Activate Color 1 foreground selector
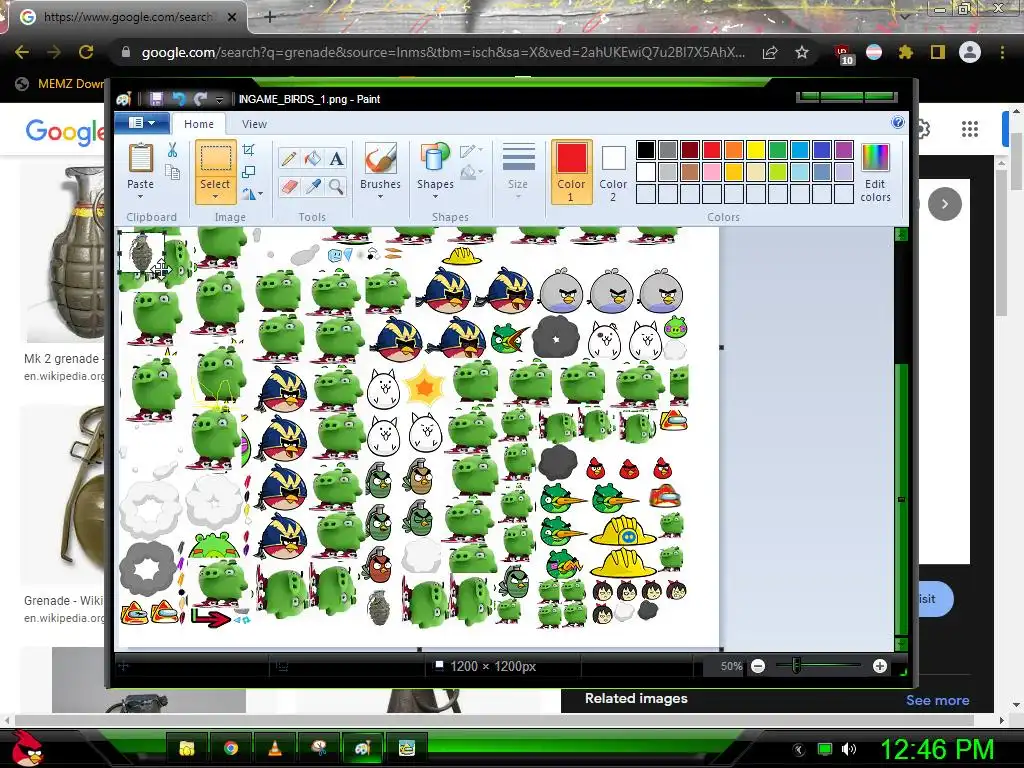Viewport: 1024px width, 768px height. (x=571, y=171)
